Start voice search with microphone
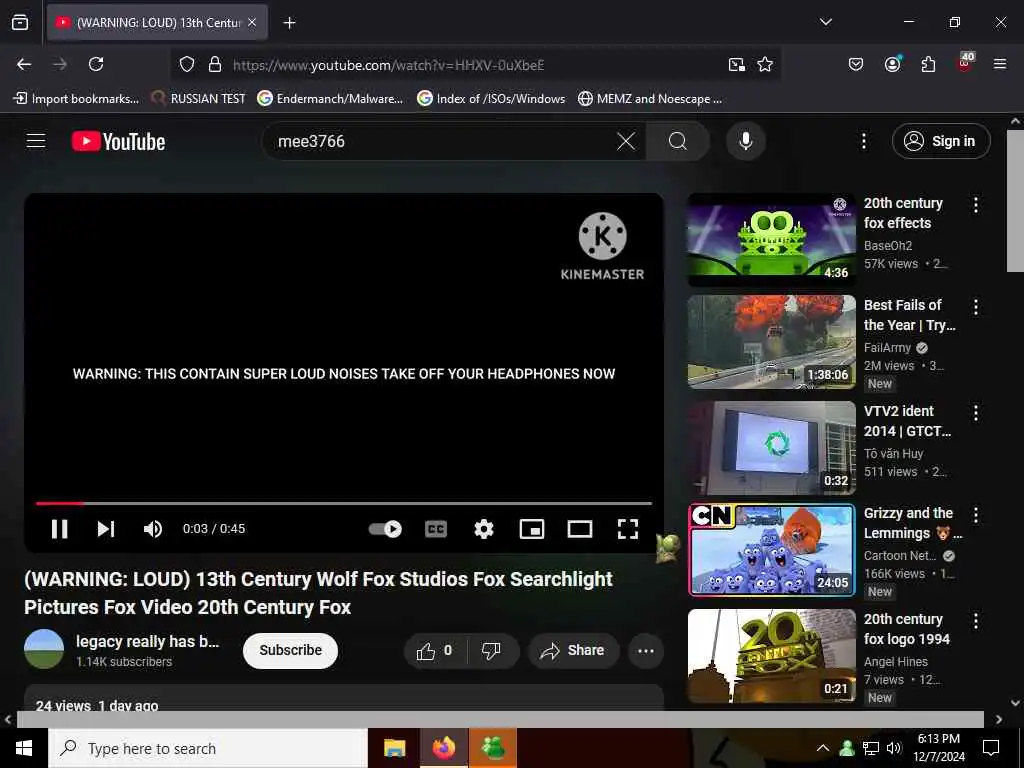The height and width of the screenshot is (768, 1024). (x=746, y=141)
